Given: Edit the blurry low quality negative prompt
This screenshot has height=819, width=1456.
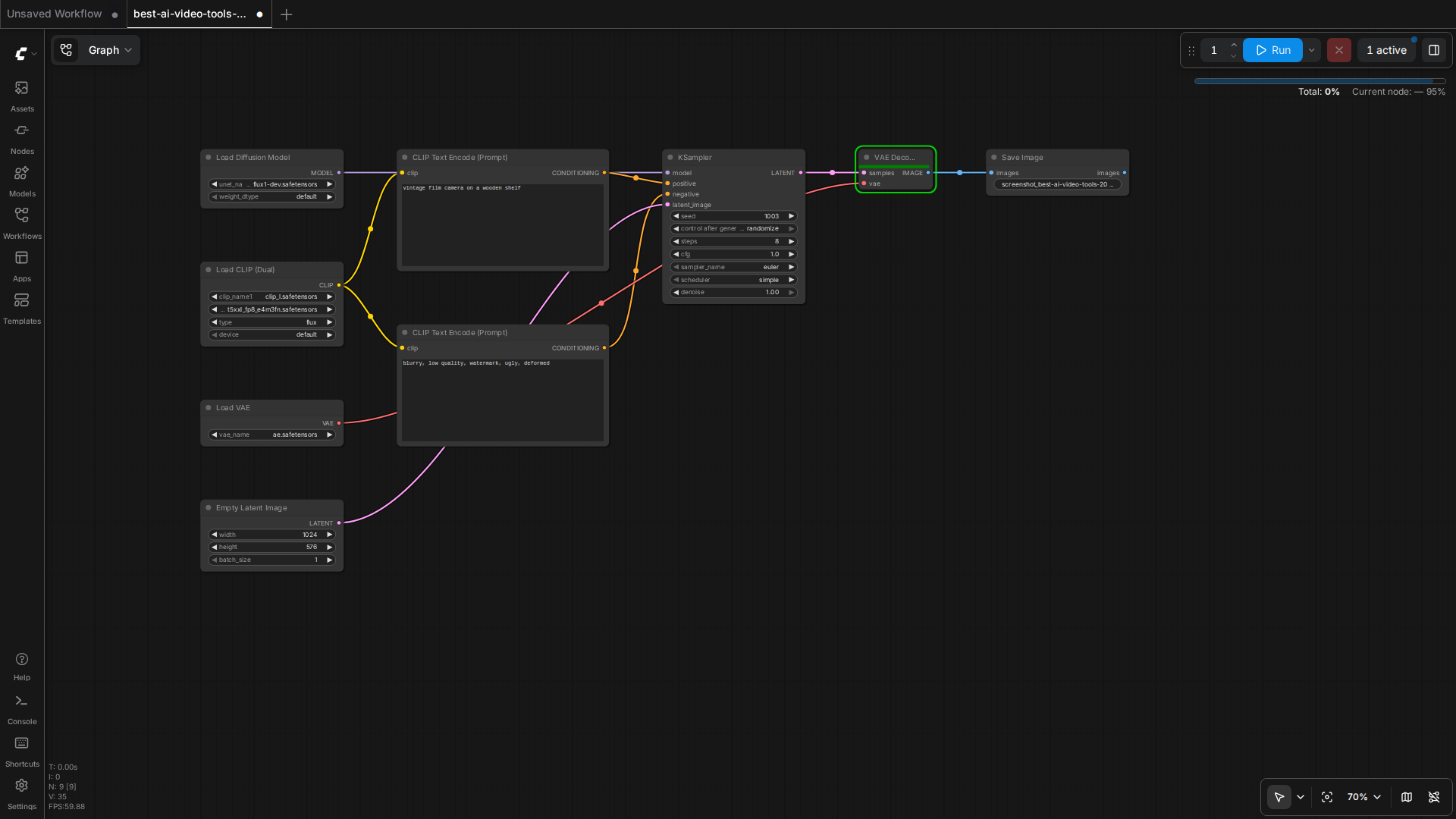Looking at the screenshot, I should (x=502, y=400).
